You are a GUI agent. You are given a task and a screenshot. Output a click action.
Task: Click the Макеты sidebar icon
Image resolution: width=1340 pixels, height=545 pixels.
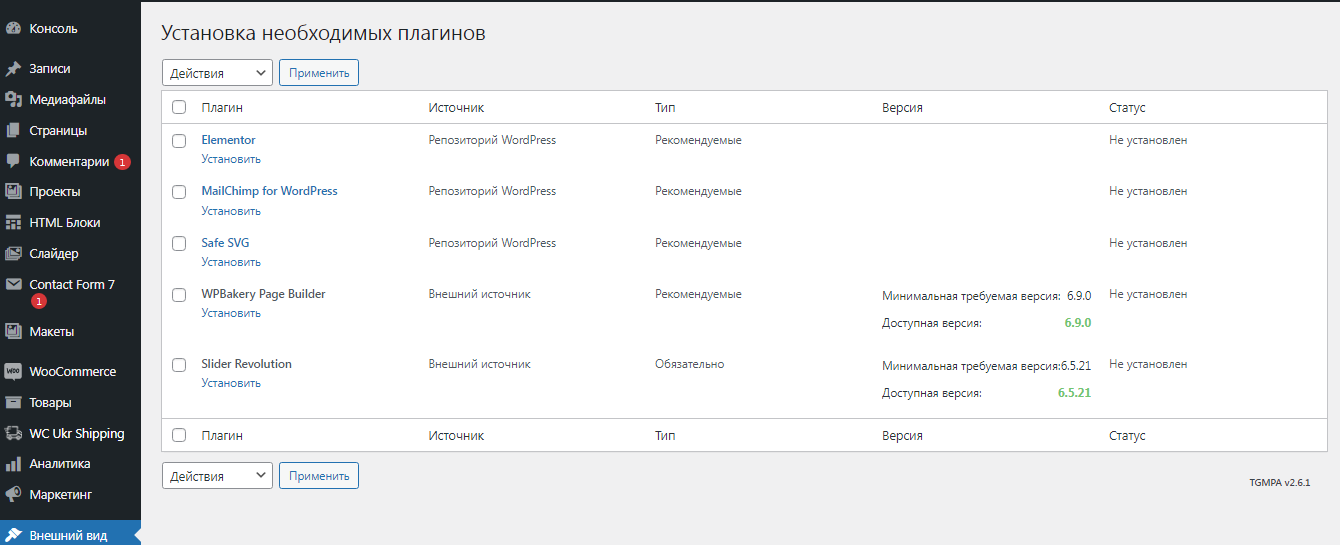14,332
